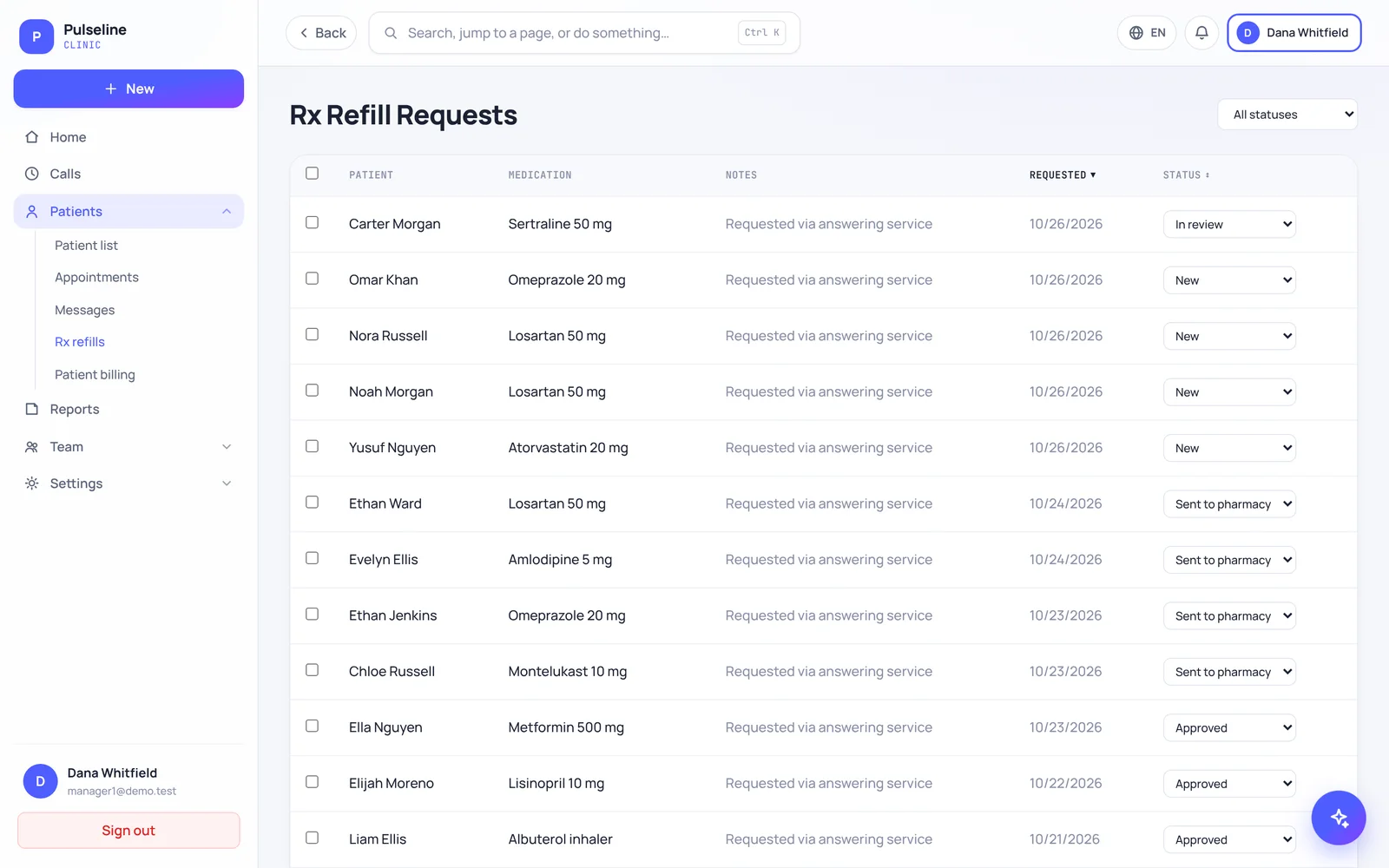This screenshot has height=868, width=1389.
Task: Open the Appointments submenu item
Action: coord(96,278)
